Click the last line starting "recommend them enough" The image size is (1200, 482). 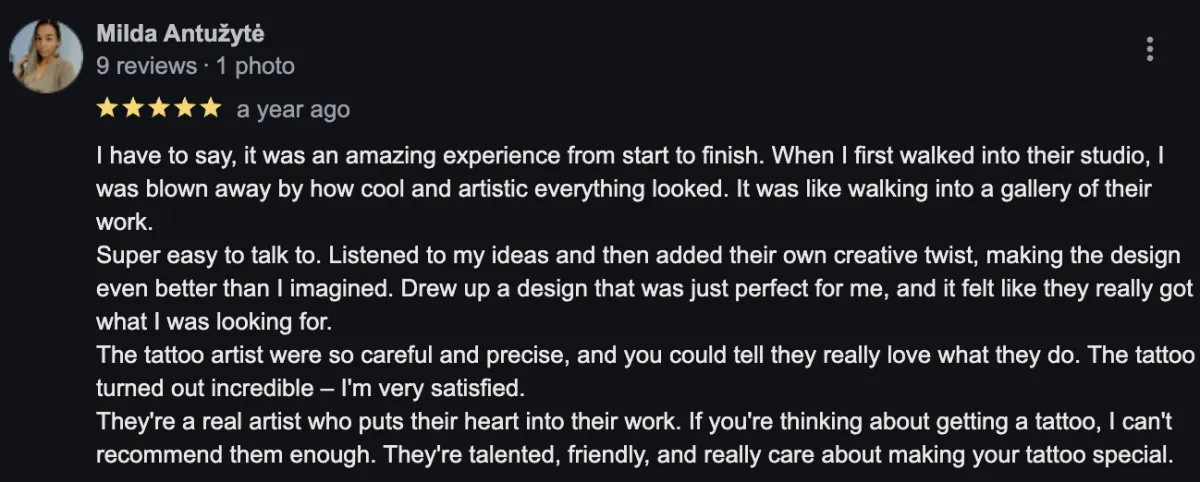tap(634, 453)
